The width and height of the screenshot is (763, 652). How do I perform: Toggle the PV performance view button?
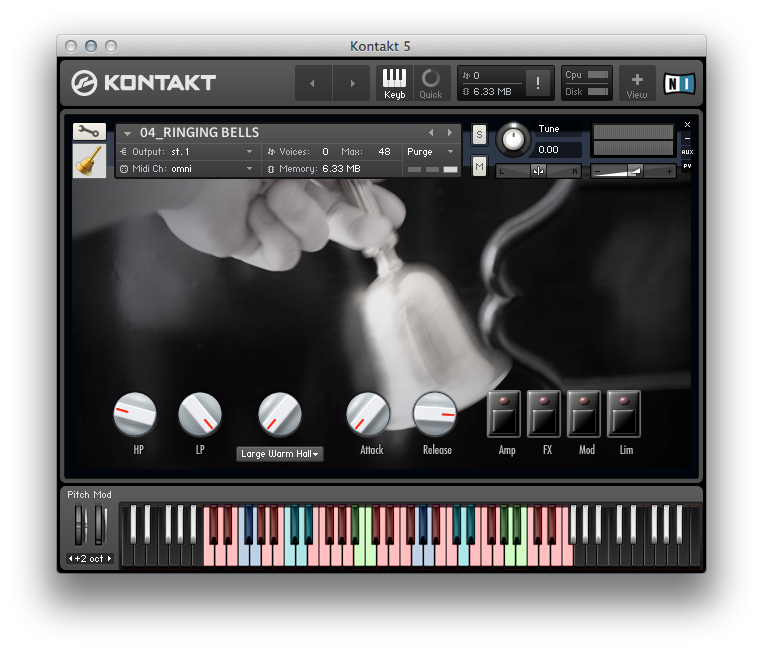tap(687, 166)
